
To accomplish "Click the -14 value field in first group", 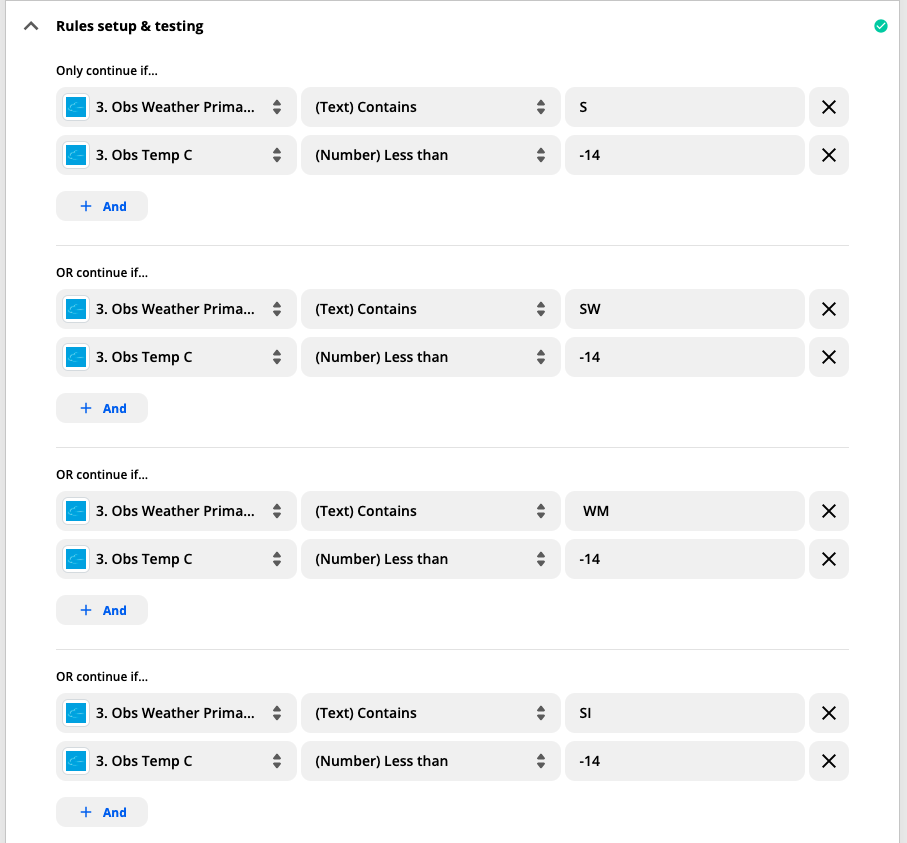I will pos(684,155).
